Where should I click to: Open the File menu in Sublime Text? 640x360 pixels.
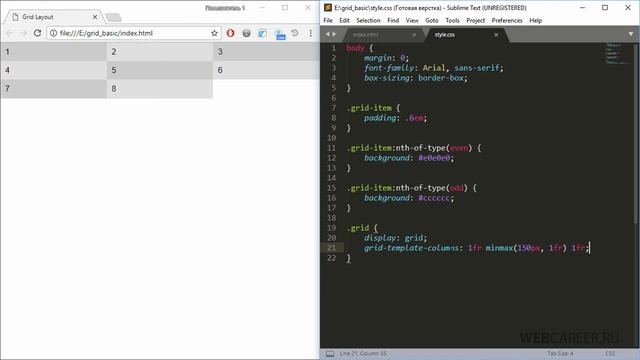pyautogui.click(x=328, y=20)
